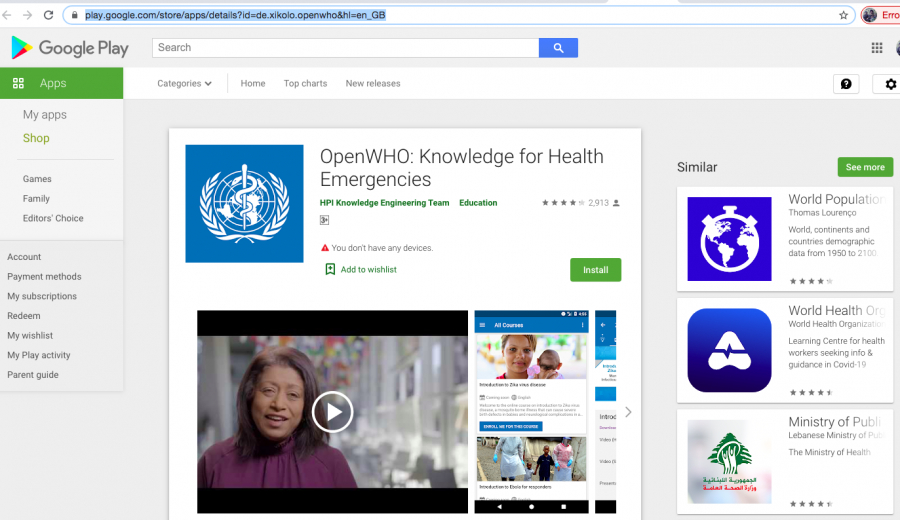Open the World Health Organization app icon
This screenshot has width=900, height=520.
[x=730, y=350]
